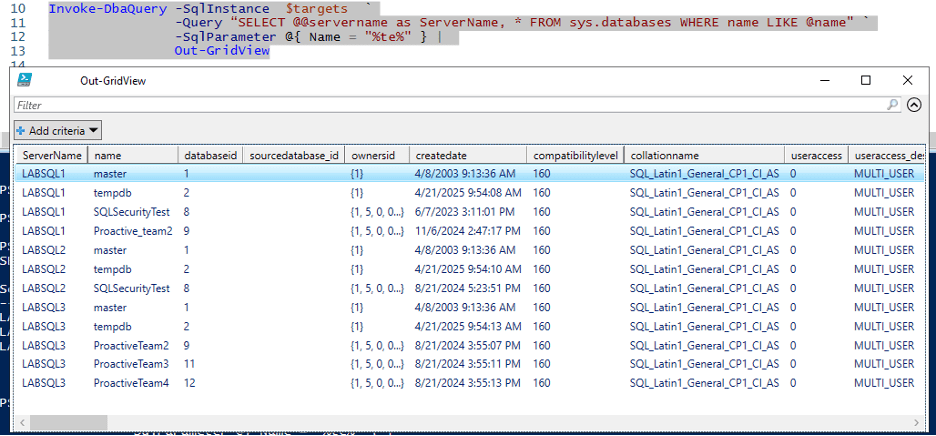This screenshot has height=436, width=936.
Task: Maximize the Out-GridView window
Action: tap(866, 81)
